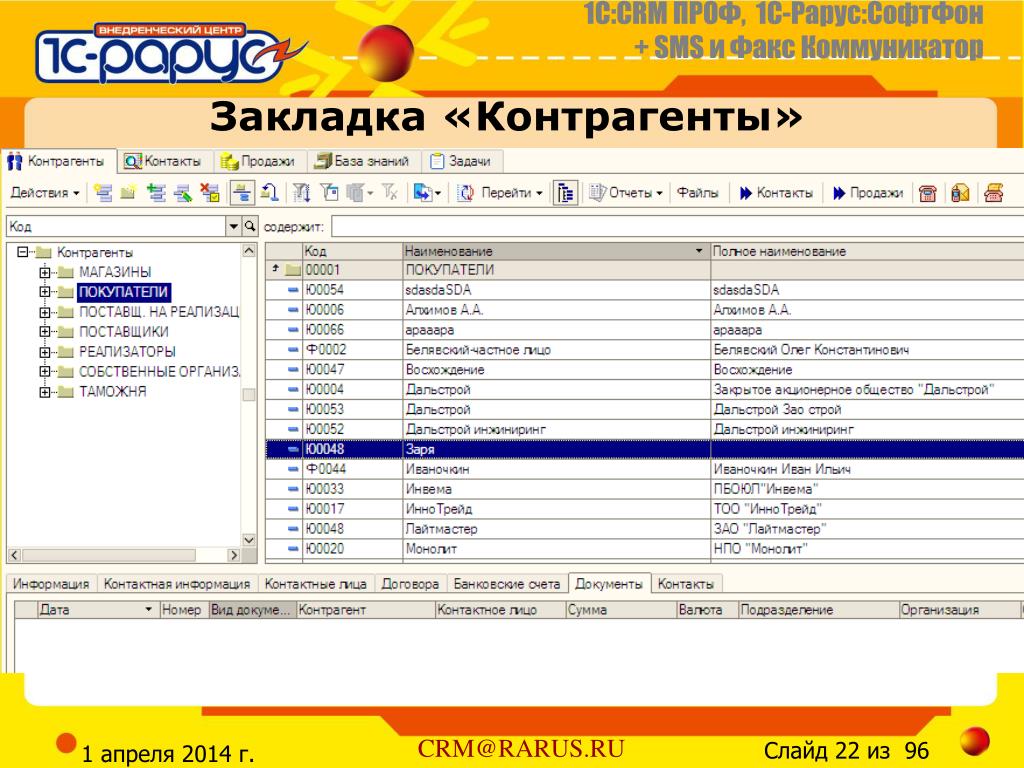Click the New group folder icon

pyautogui.click(x=128, y=193)
